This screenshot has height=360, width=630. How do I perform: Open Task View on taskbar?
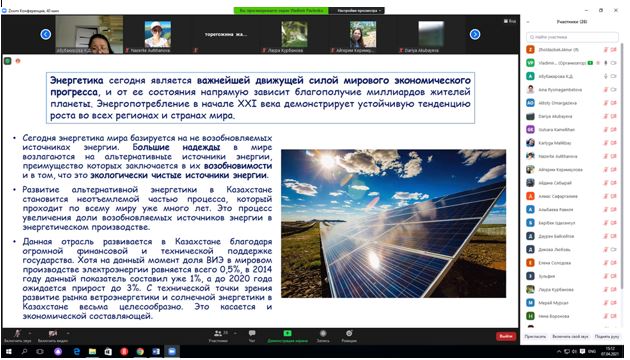pos(40,352)
